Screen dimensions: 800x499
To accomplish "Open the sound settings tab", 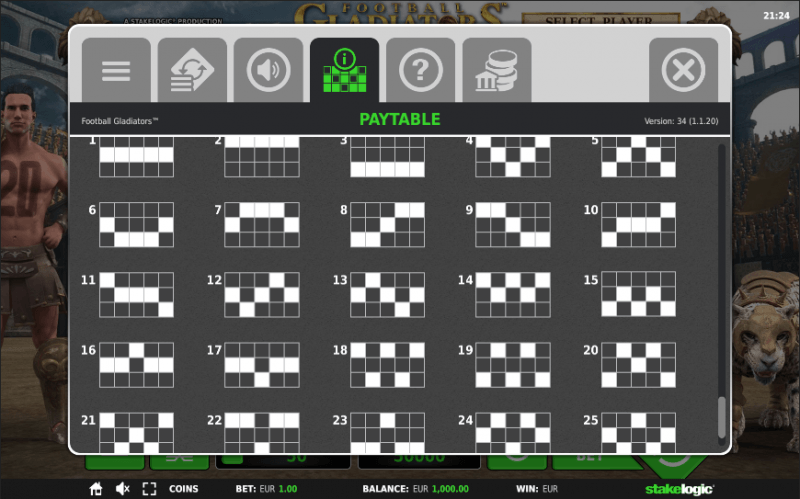I will tap(268, 70).
